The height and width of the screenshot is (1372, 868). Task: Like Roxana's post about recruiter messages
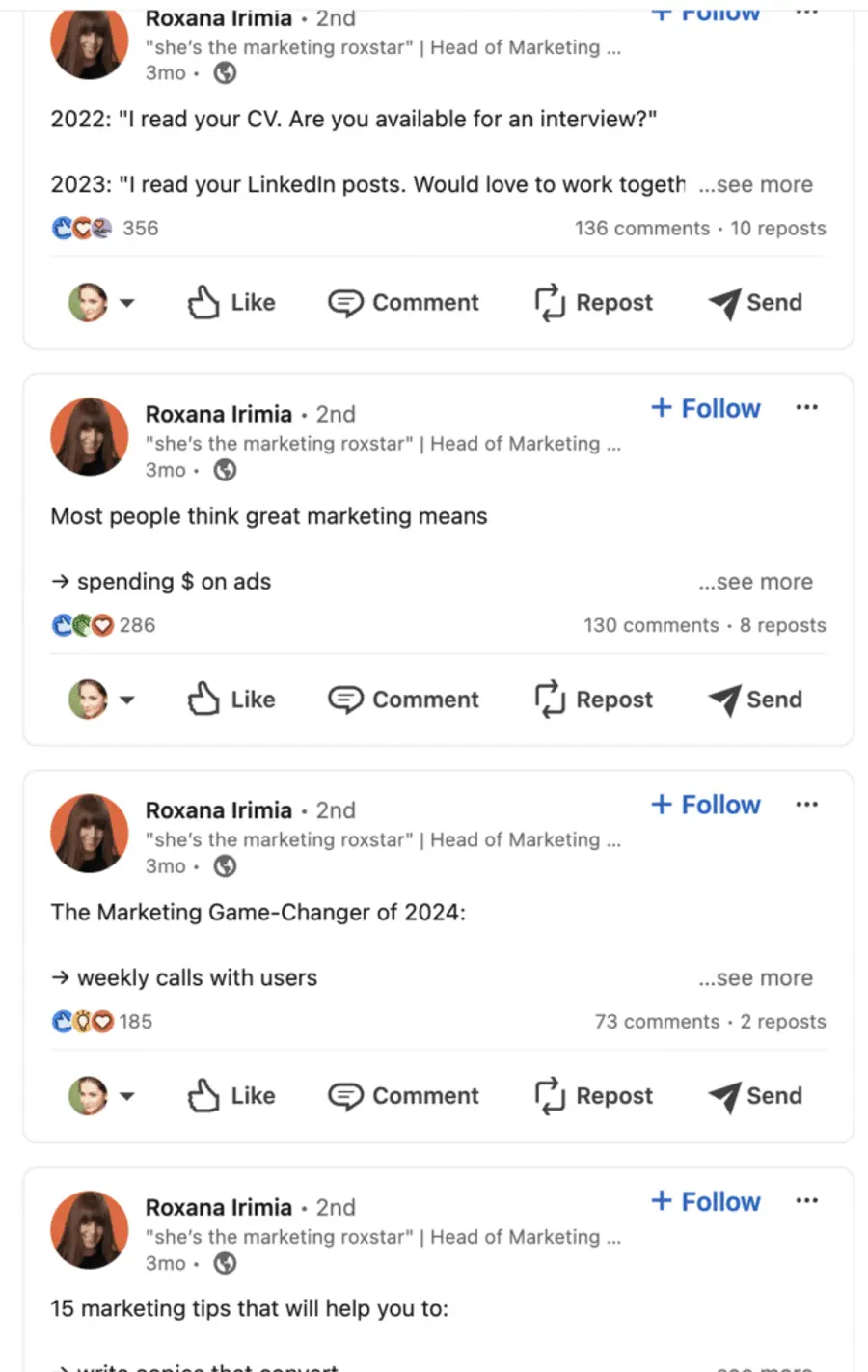click(x=231, y=302)
